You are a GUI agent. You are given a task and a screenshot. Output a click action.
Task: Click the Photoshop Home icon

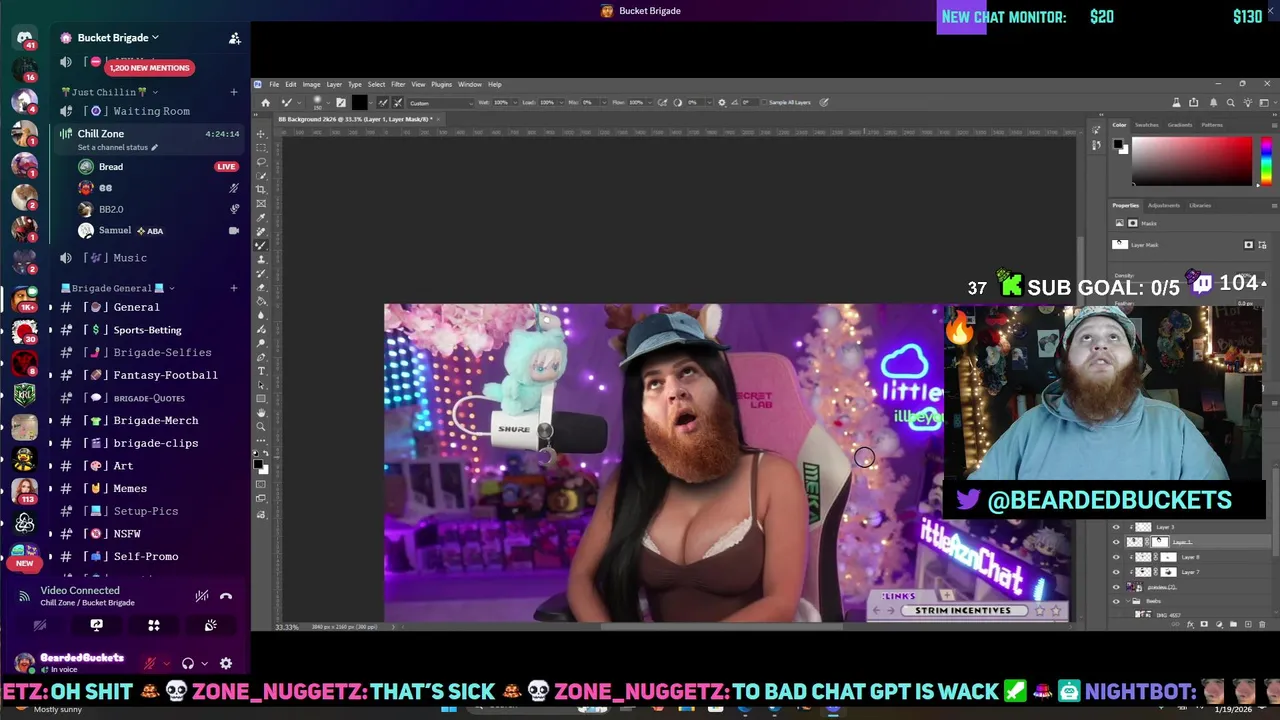(x=265, y=102)
